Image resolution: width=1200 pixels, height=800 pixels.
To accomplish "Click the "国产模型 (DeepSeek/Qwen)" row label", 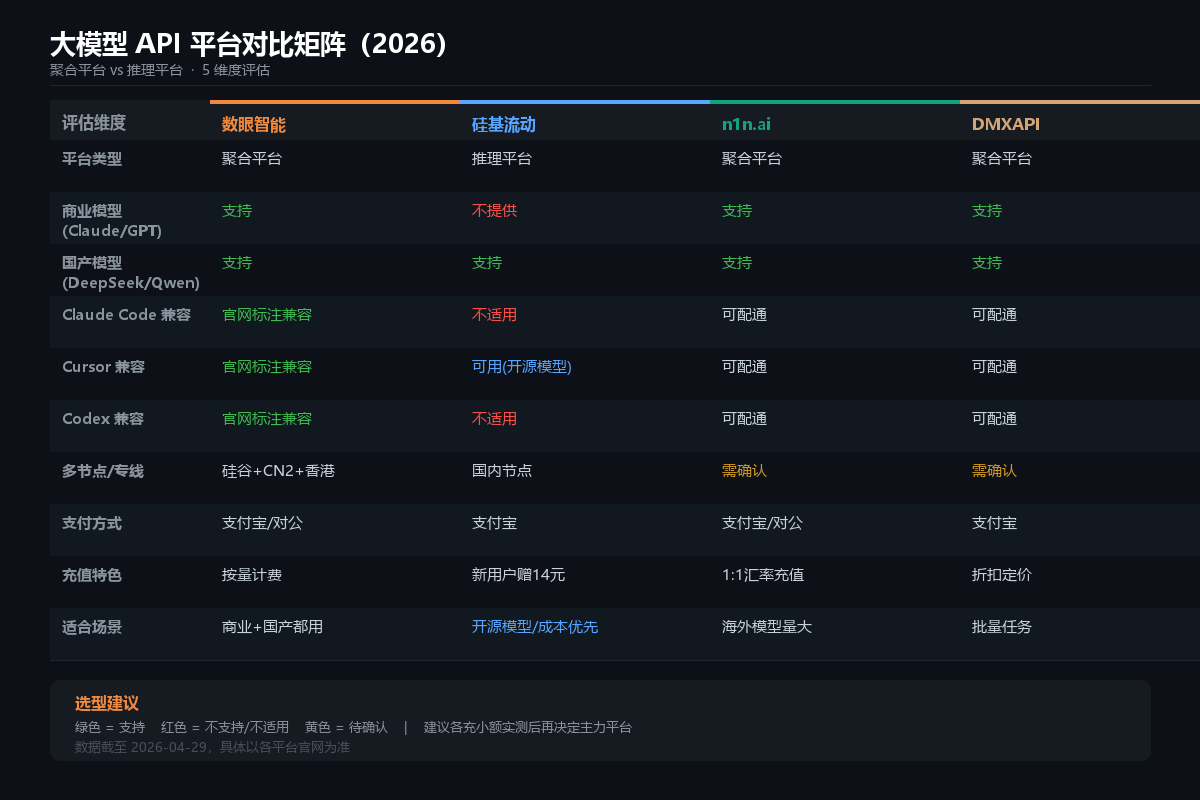I will point(131,273).
